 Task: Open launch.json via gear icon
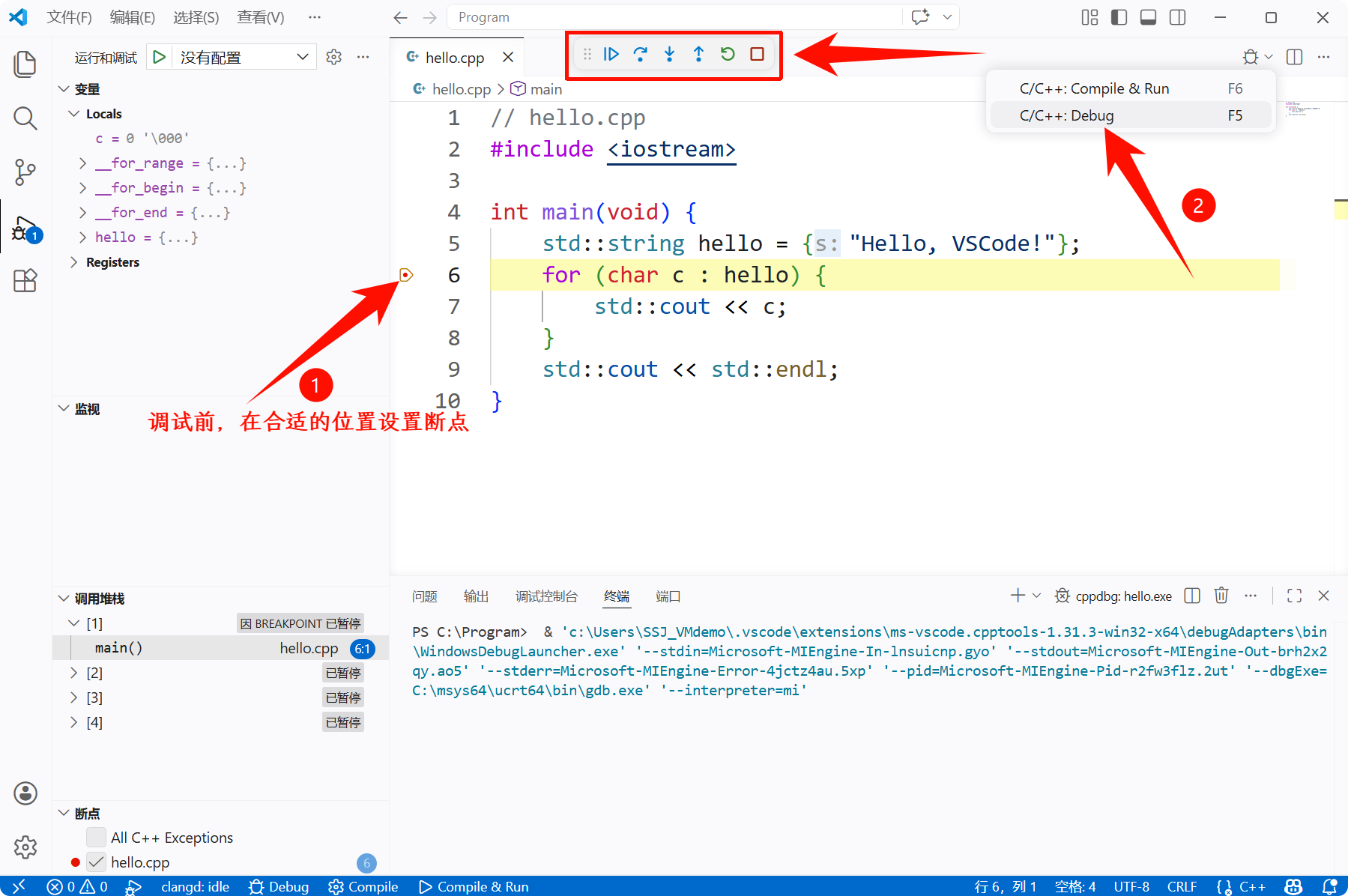(x=334, y=57)
